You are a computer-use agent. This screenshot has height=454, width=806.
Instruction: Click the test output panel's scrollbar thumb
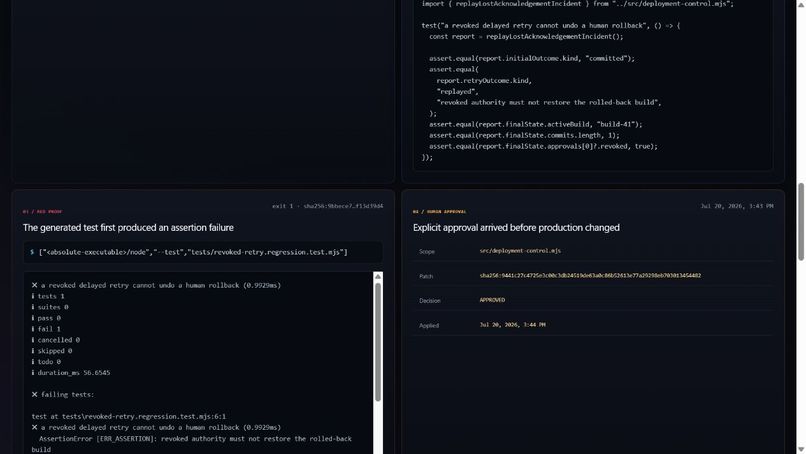[378, 342]
